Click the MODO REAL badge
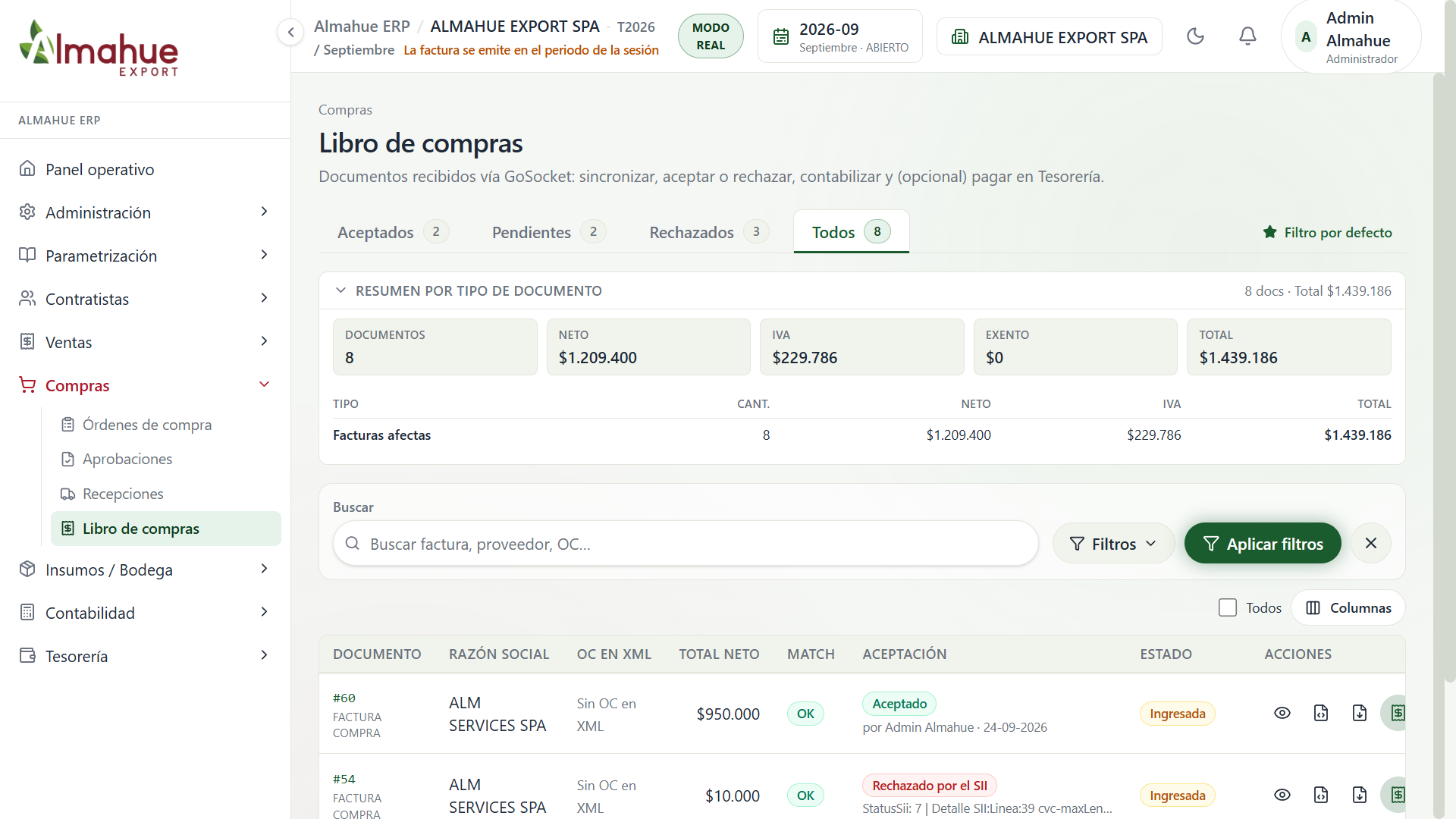 pyautogui.click(x=711, y=36)
